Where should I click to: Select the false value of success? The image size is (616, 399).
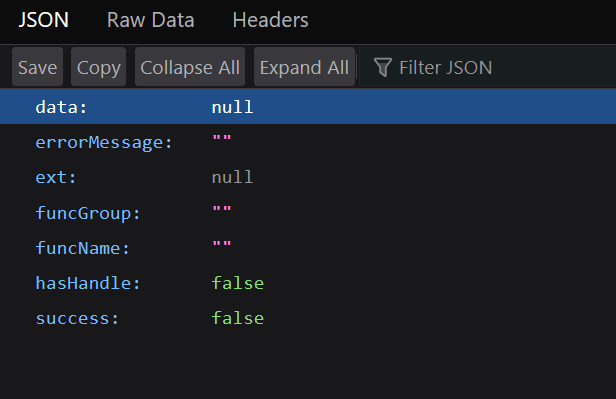(238, 318)
